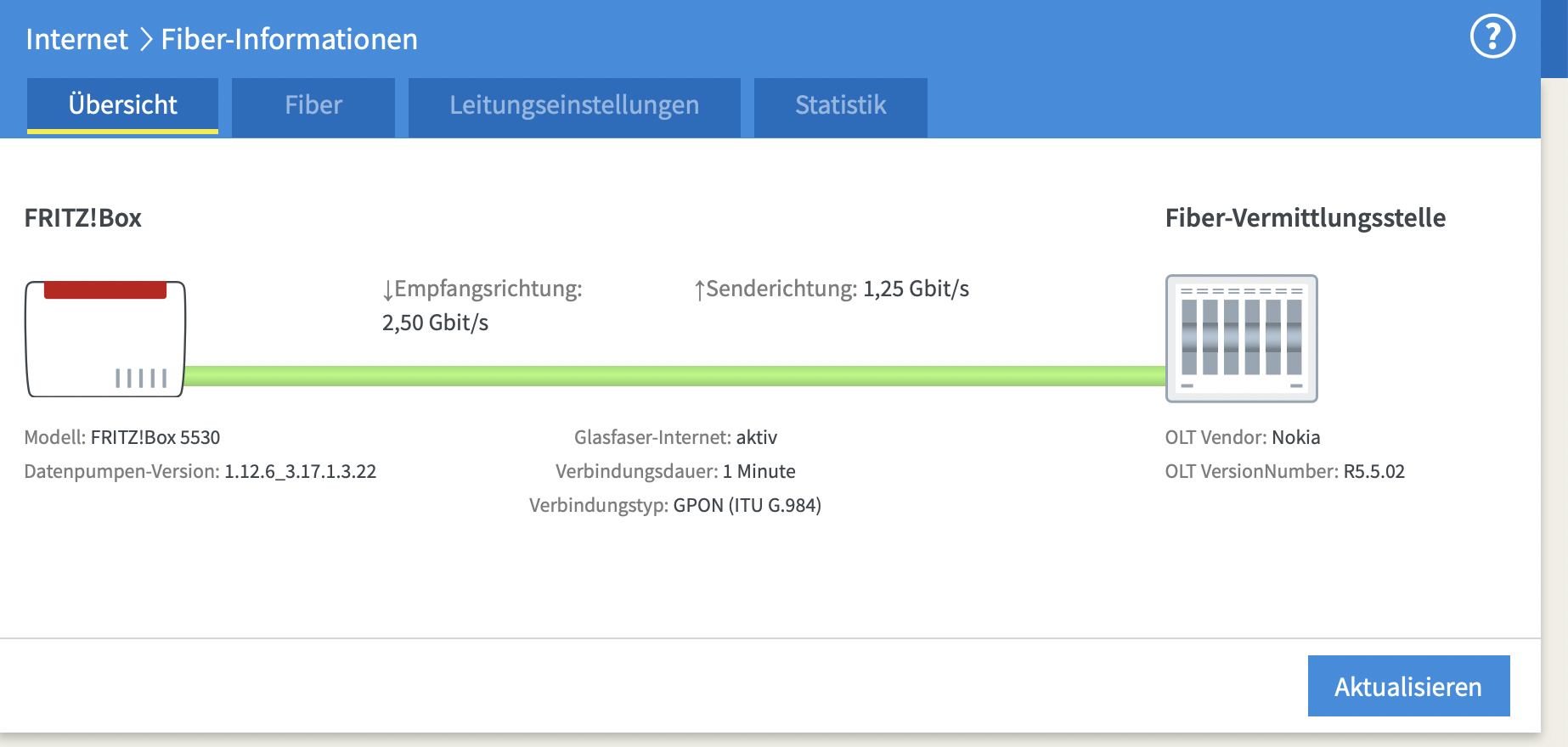The image size is (1568, 747).
Task: Click the upward arrow beside Senderichtung
Action: (x=699, y=290)
